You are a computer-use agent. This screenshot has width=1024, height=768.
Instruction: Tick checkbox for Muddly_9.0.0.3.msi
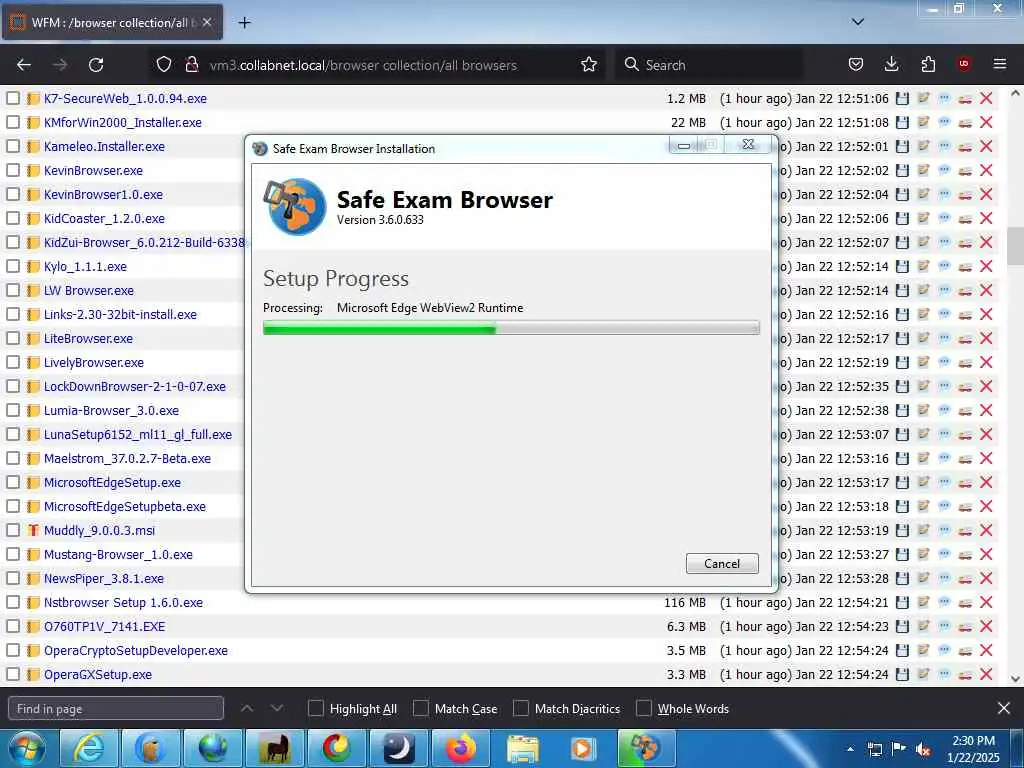click(13, 530)
